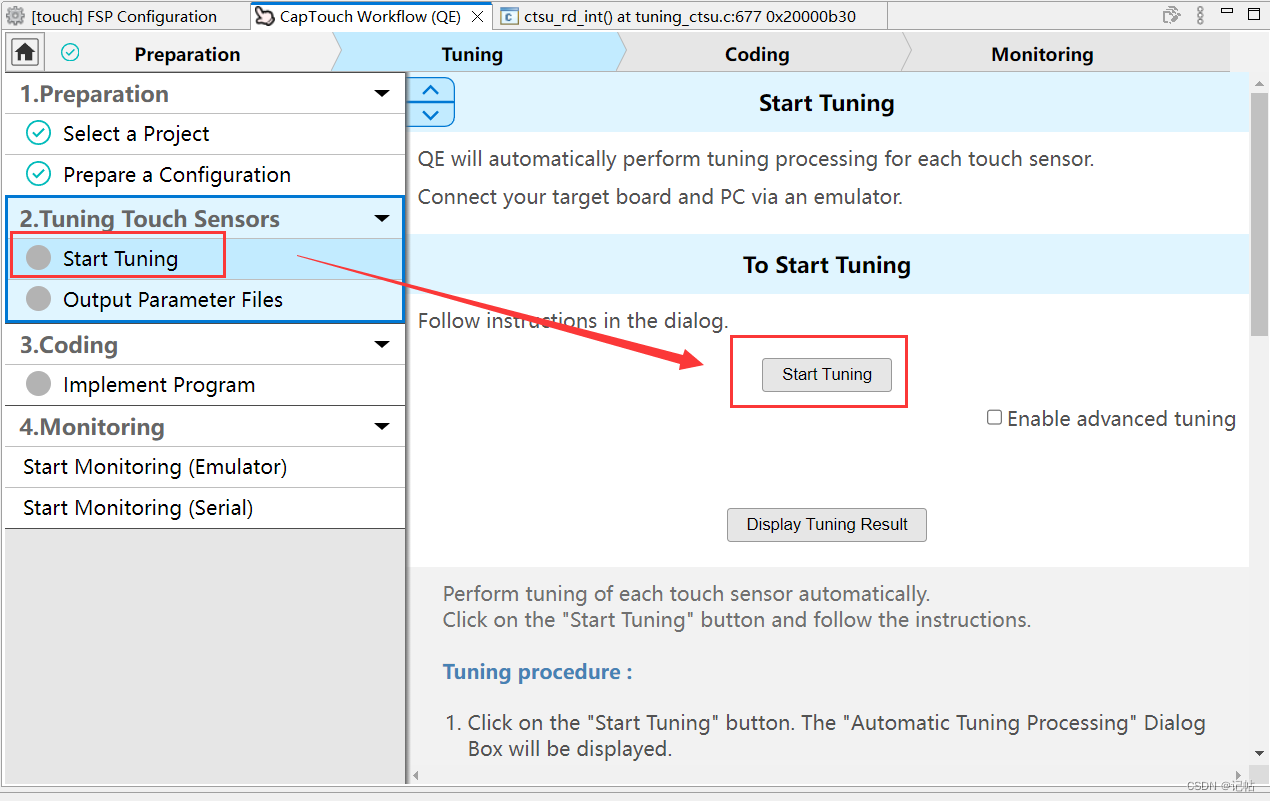Image resolution: width=1270 pixels, height=801 pixels.
Task: Click the scroll up arrow of vertical scrollbar
Action: point(1260,84)
